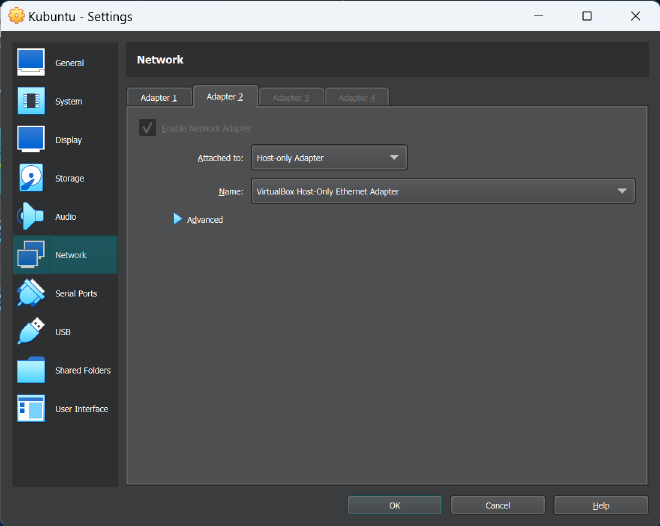Click the Audio label in sidebar

66,217
